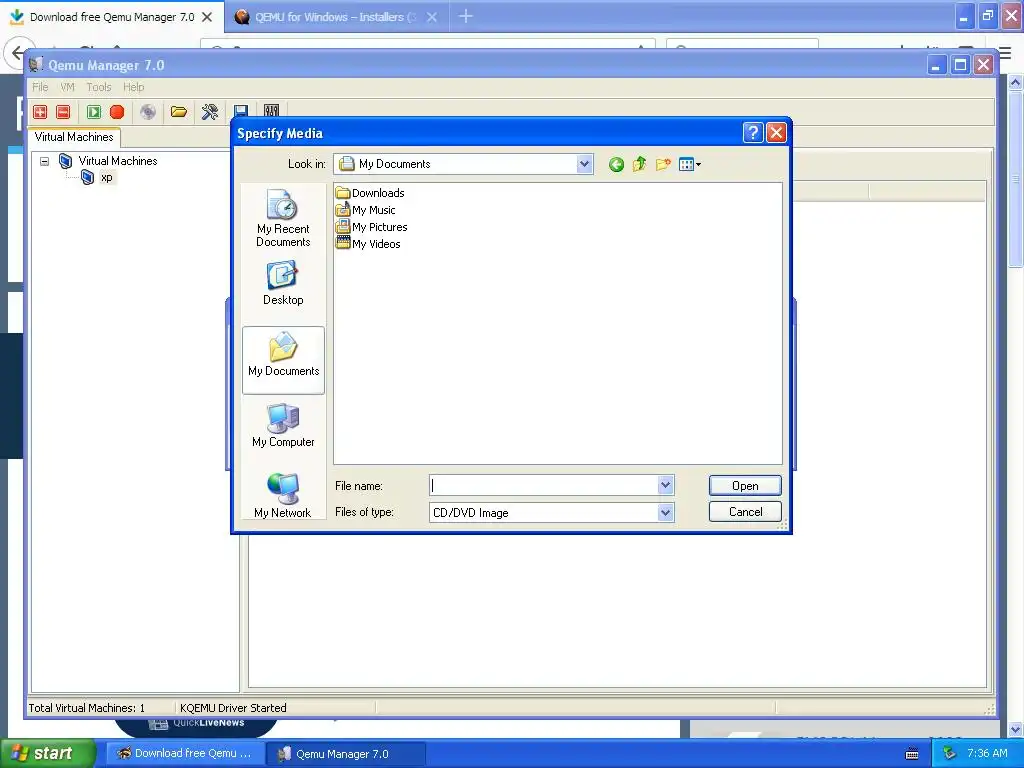Click the "Total Virtual Machines: 1" status text
1024x768 pixels.
click(87, 708)
